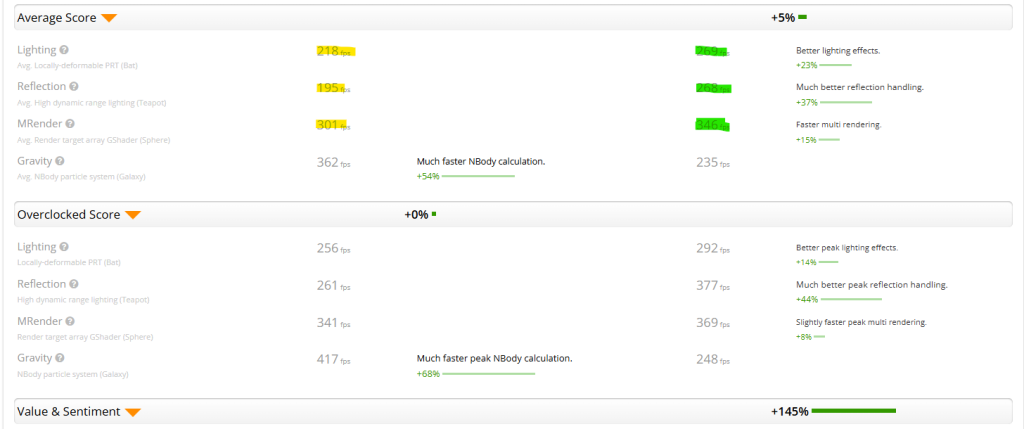The height and width of the screenshot is (429, 1024).
Task: Show help for Gravity in Overclocked Score
Action: (x=60, y=358)
